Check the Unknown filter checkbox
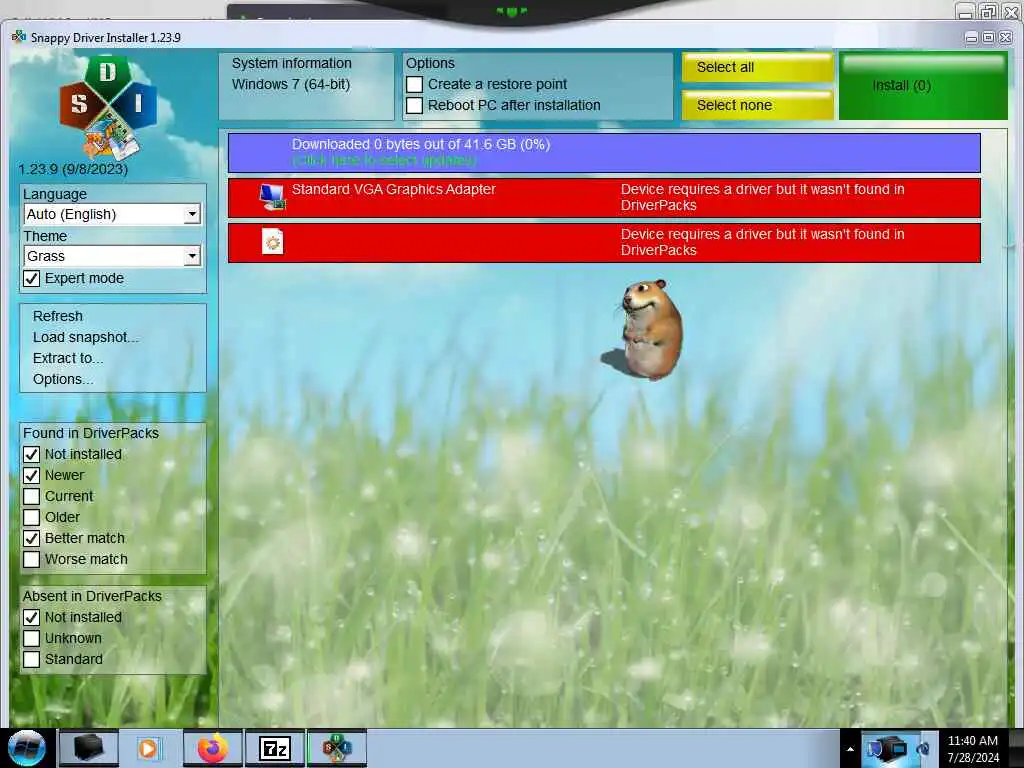The height and width of the screenshot is (768, 1024). (x=31, y=638)
